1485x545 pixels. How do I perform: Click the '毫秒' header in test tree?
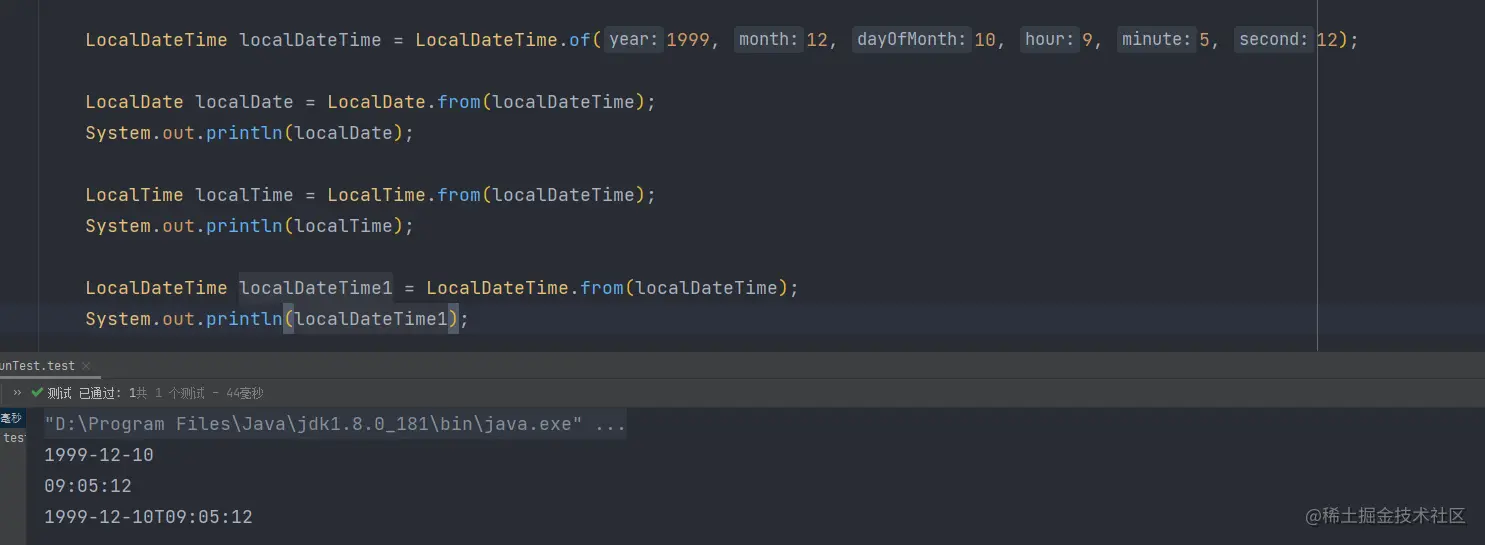point(11,418)
